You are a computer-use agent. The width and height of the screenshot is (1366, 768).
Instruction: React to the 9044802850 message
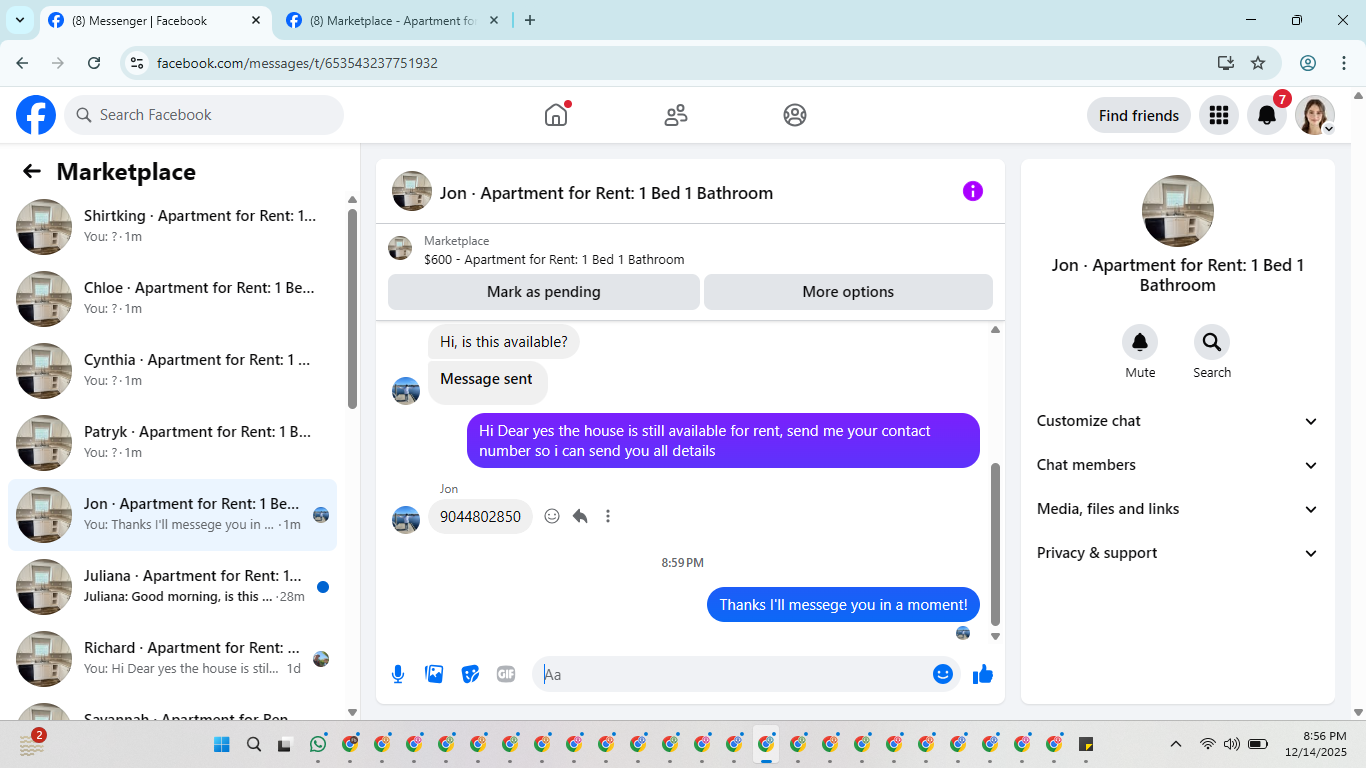(552, 516)
